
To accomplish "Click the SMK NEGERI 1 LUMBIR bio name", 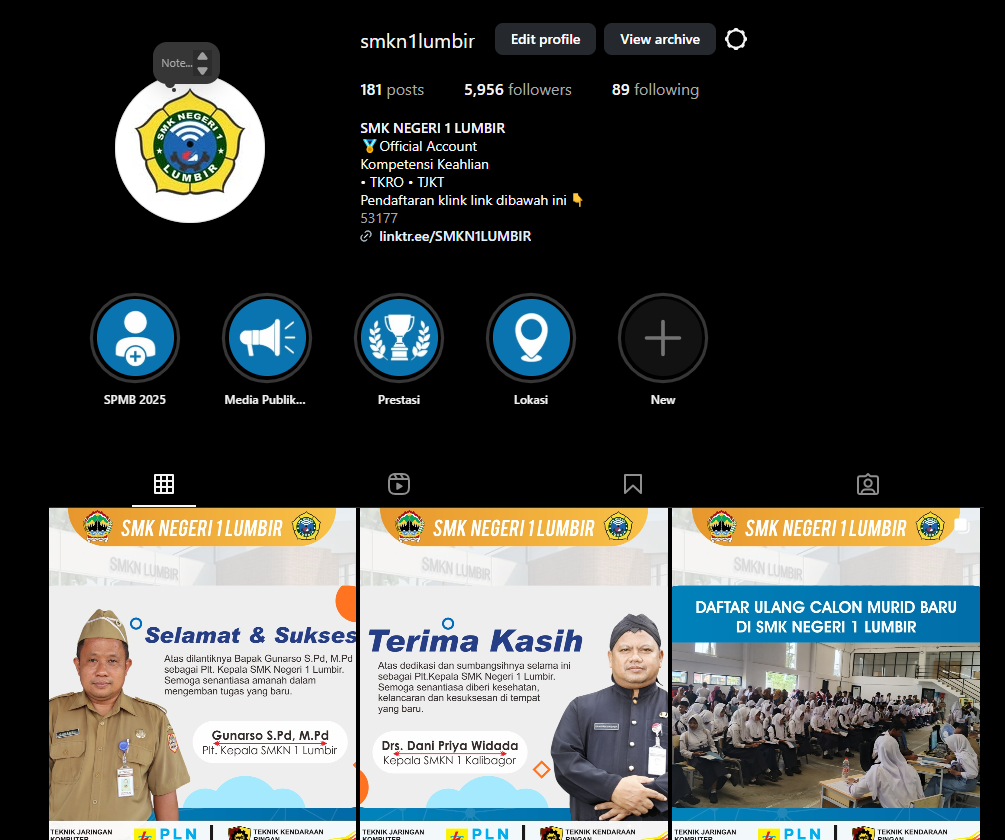I will pos(433,128).
